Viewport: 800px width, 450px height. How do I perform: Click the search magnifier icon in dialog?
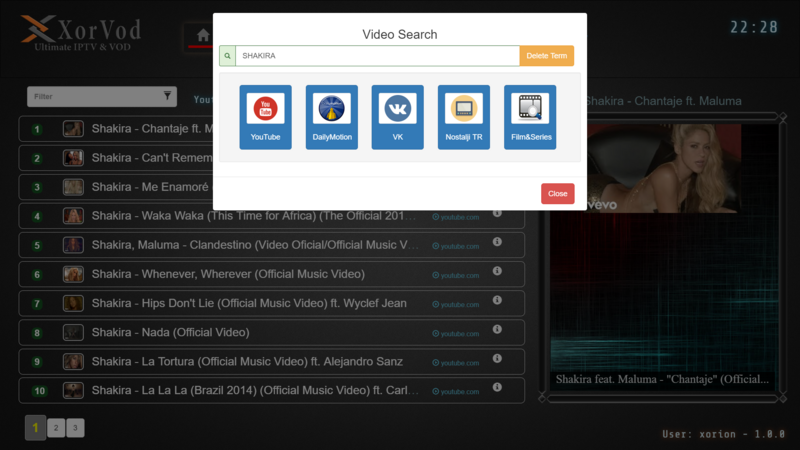click(x=228, y=56)
